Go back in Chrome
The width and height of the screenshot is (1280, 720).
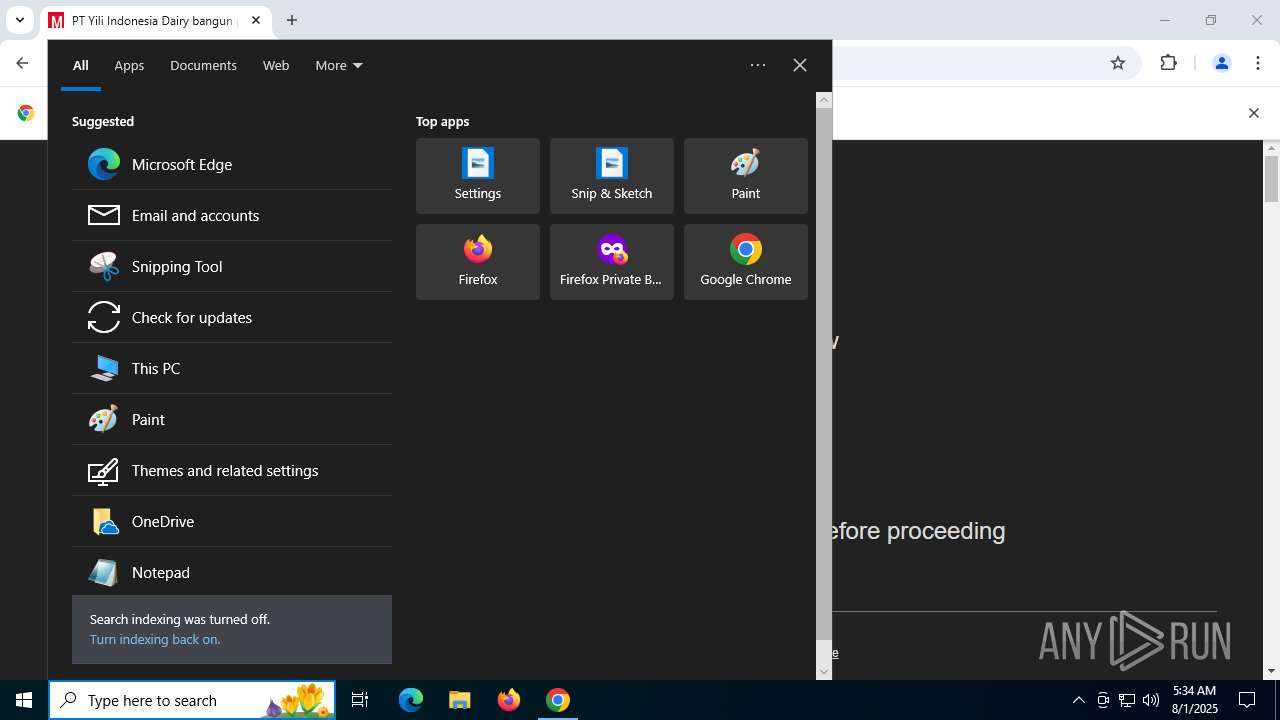pos(22,63)
